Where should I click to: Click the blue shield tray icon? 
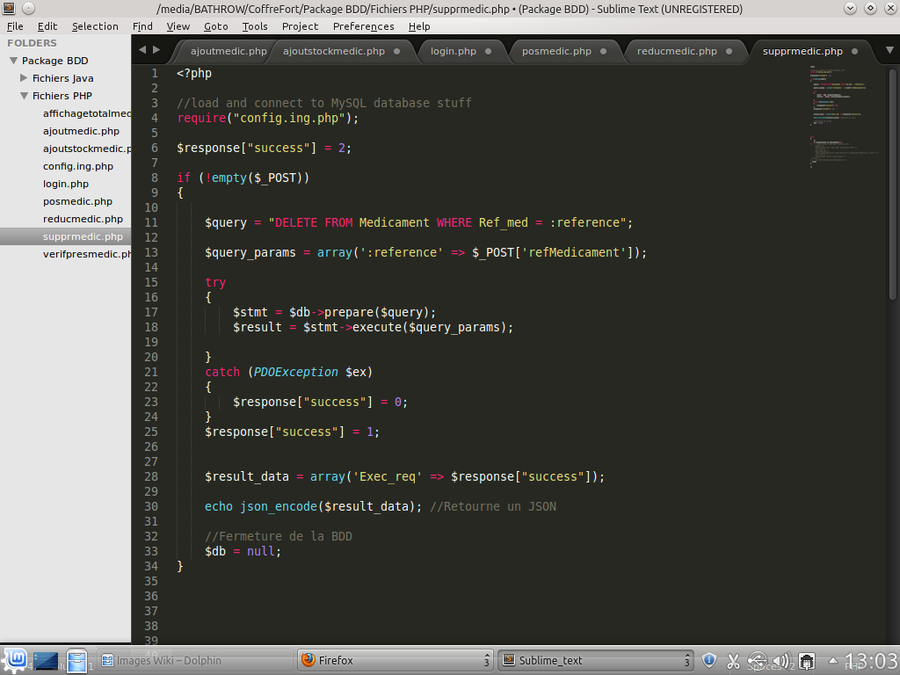pyautogui.click(x=709, y=660)
